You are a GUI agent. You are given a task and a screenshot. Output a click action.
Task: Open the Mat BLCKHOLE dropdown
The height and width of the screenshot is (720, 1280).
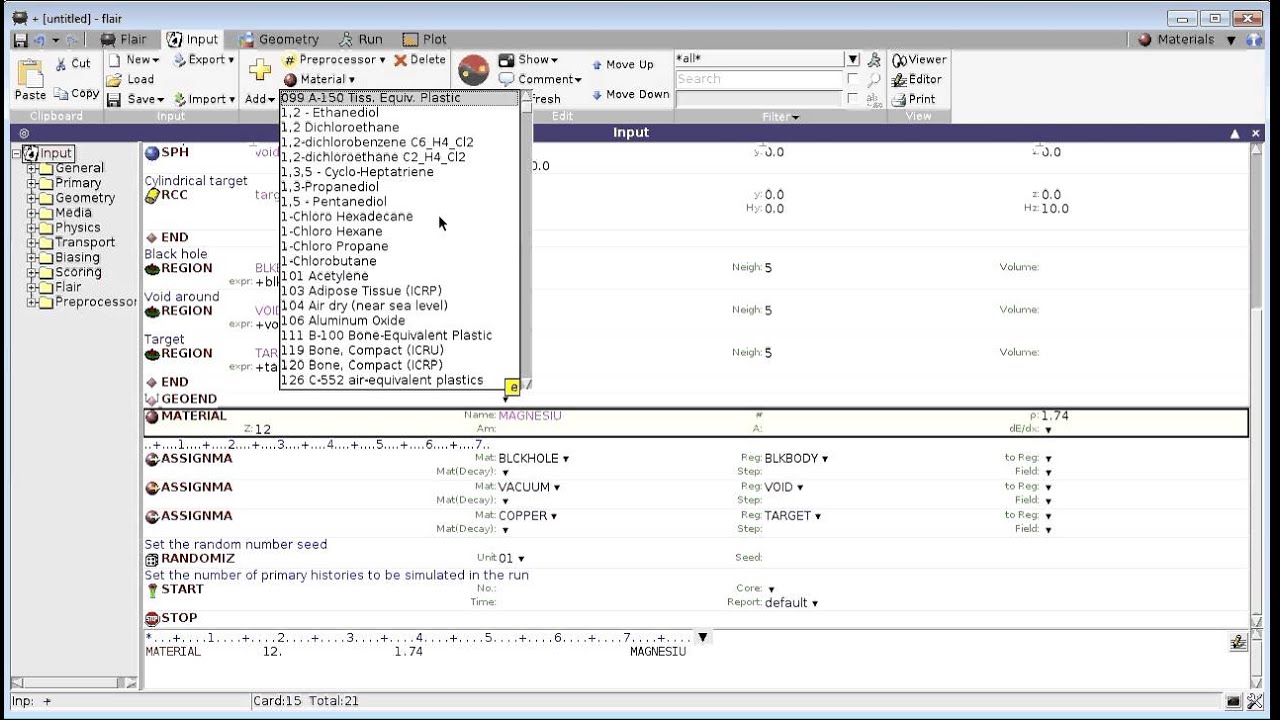click(x=565, y=459)
